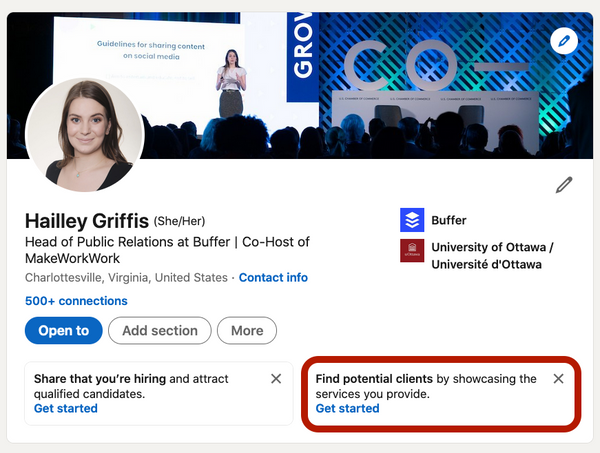This screenshot has height=453, width=600.
Task: View the '500+ connections' list
Action: (76, 300)
